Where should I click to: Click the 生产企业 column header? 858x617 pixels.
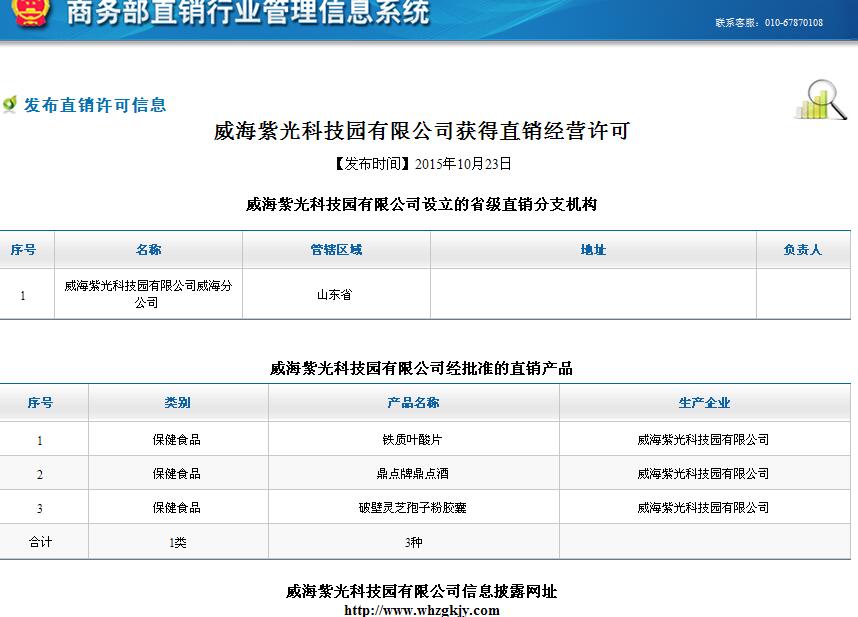coord(703,402)
